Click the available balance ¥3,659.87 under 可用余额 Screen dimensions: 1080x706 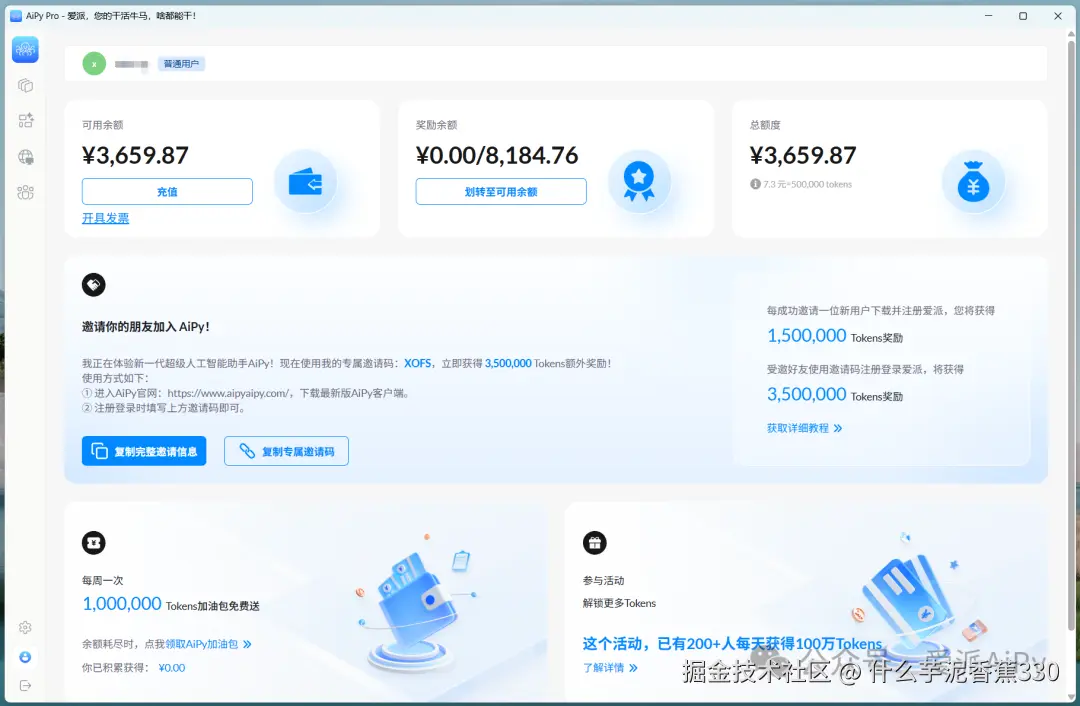pyautogui.click(x=135, y=156)
